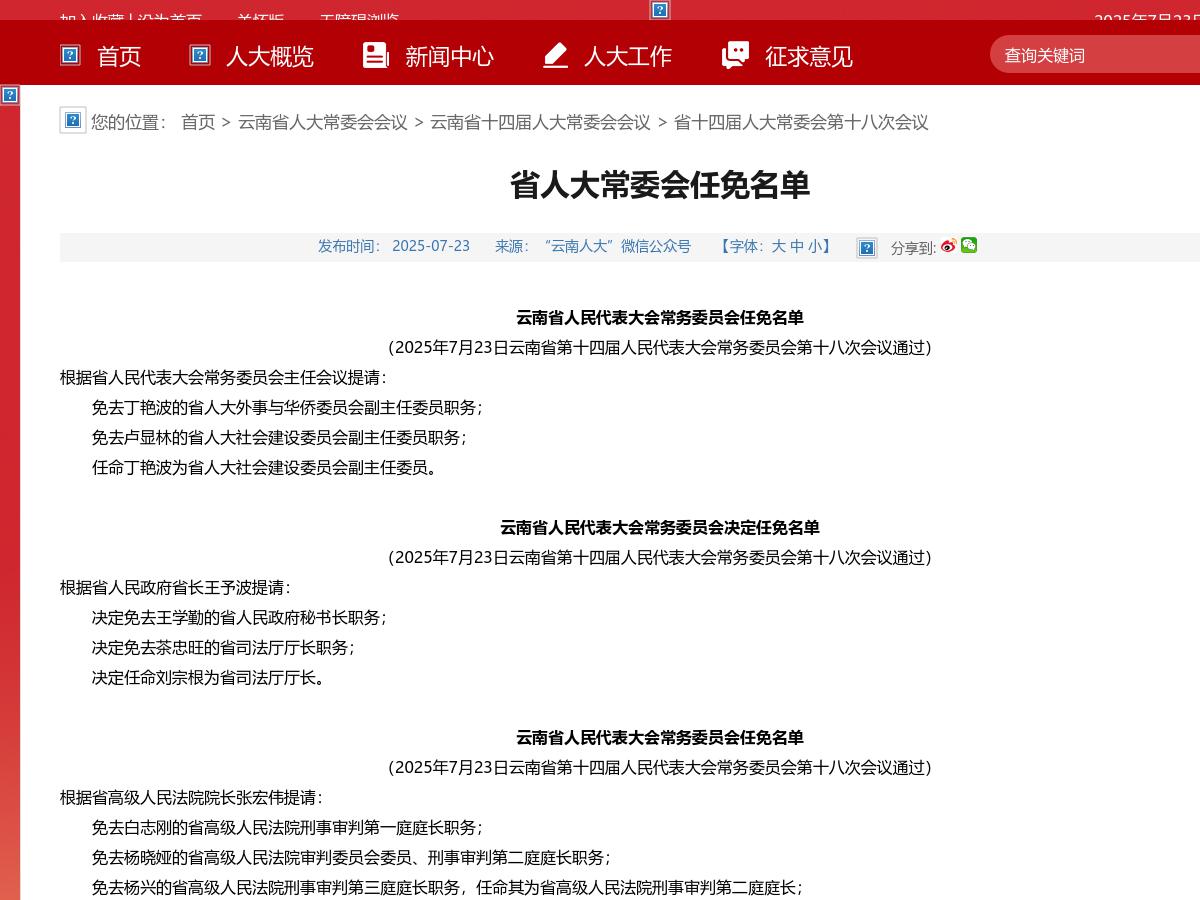The width and height of the screenshot is (1200, 900).
Task: Expand breadcrumb 云南省人大常委会会议
Action: tap(322, 122)
